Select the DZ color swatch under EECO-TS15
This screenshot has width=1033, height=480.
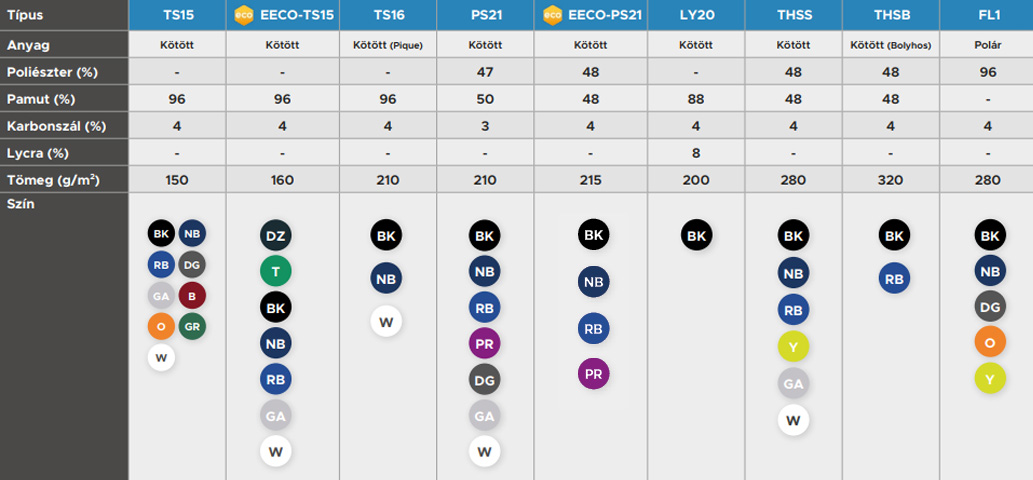coord(276,236)
